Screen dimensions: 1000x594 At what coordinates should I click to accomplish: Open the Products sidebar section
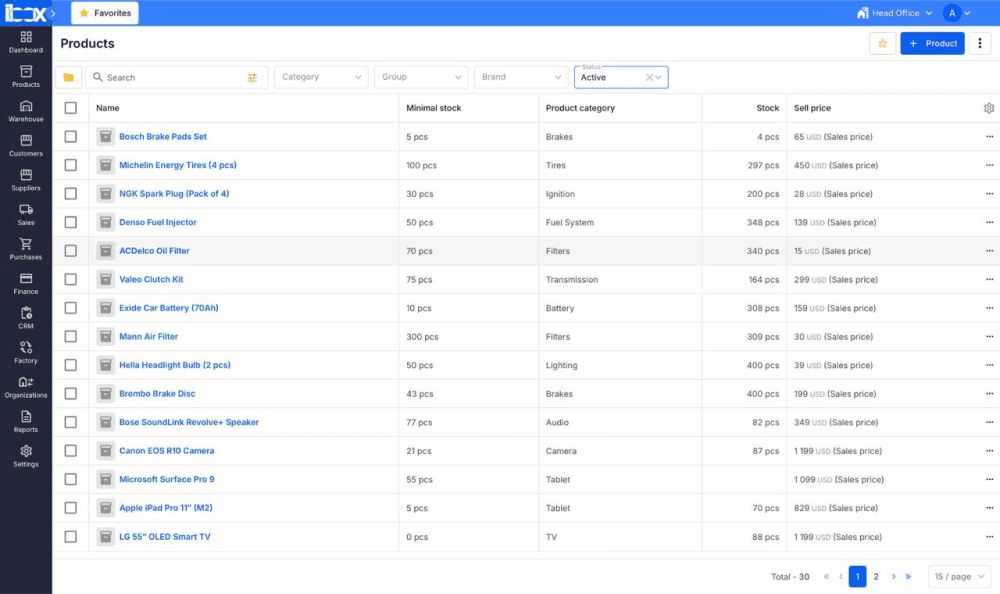pos(26,77)
